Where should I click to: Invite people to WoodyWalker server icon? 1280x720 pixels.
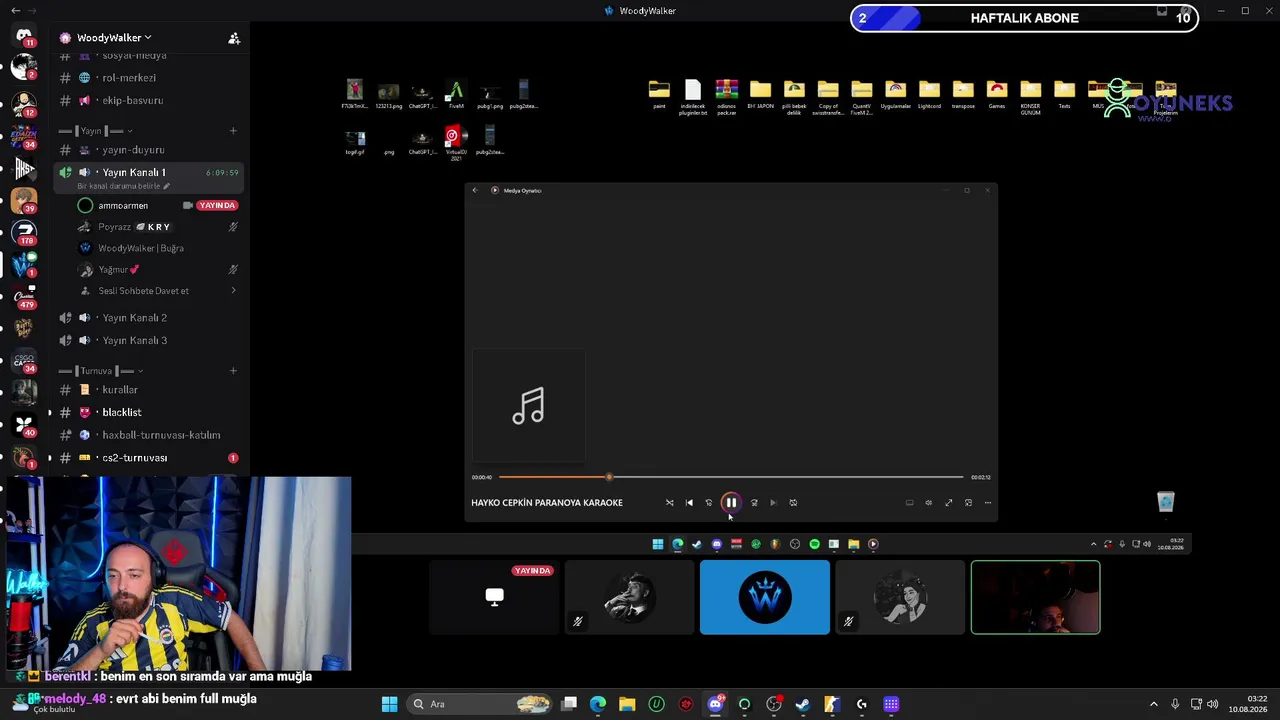pos(234,38)
